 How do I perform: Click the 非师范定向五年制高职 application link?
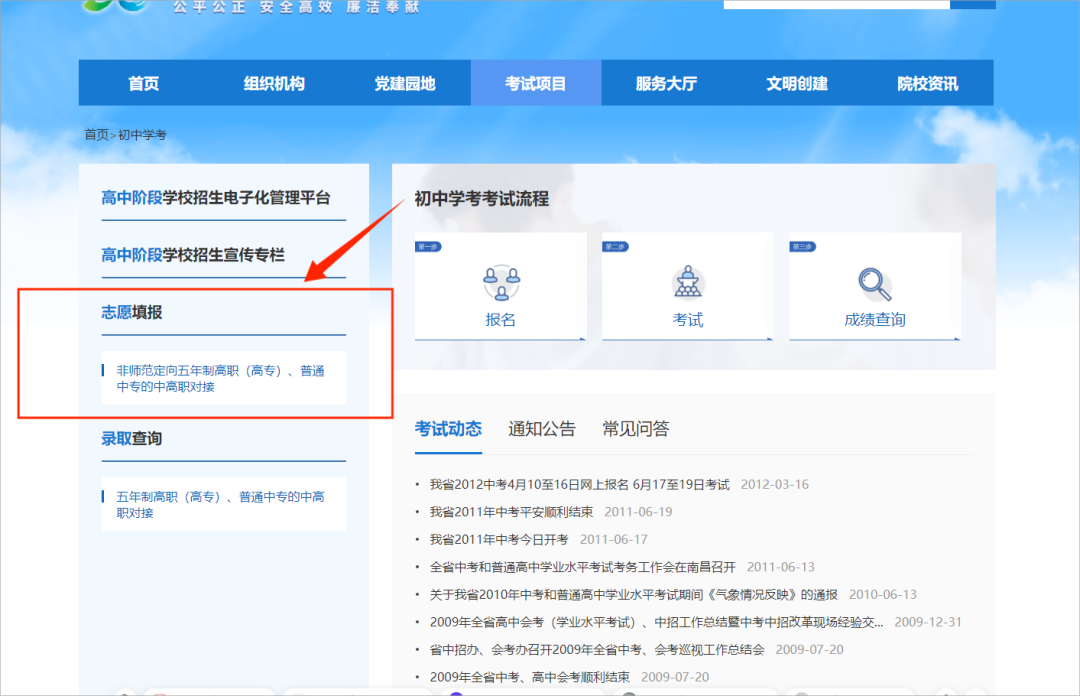pos(222,377)
